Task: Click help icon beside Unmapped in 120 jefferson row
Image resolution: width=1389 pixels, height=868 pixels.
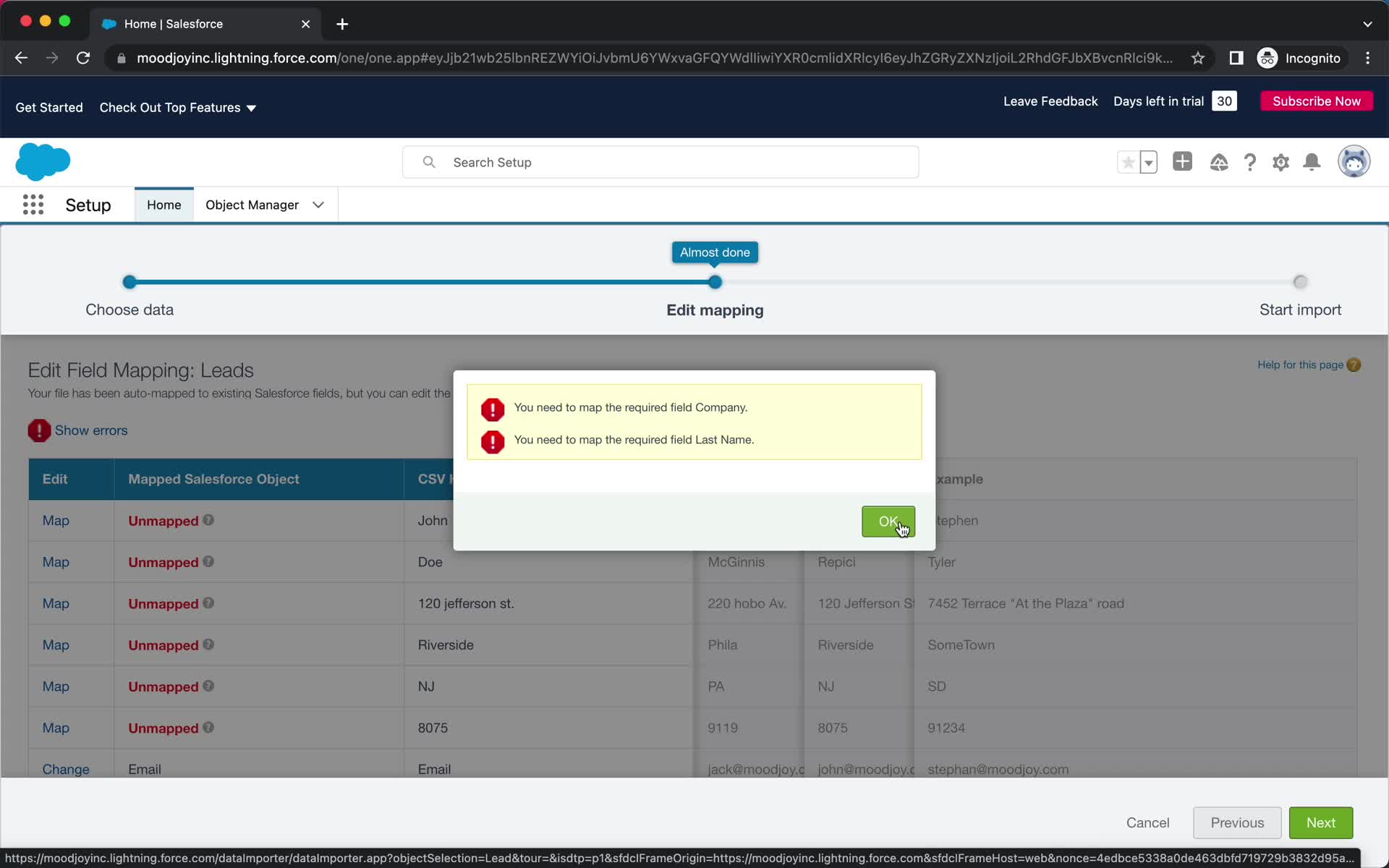Action: point(208,603)
